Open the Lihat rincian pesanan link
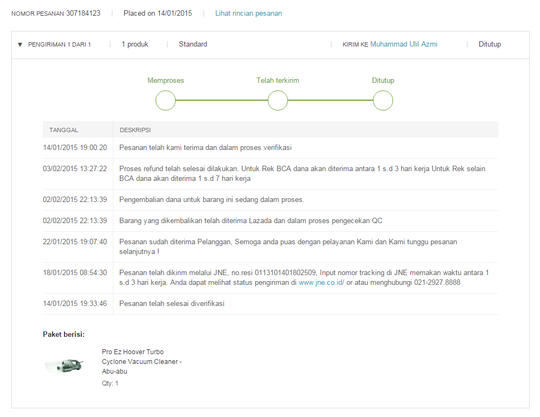 pyautogui.click(x=248, y=13)
